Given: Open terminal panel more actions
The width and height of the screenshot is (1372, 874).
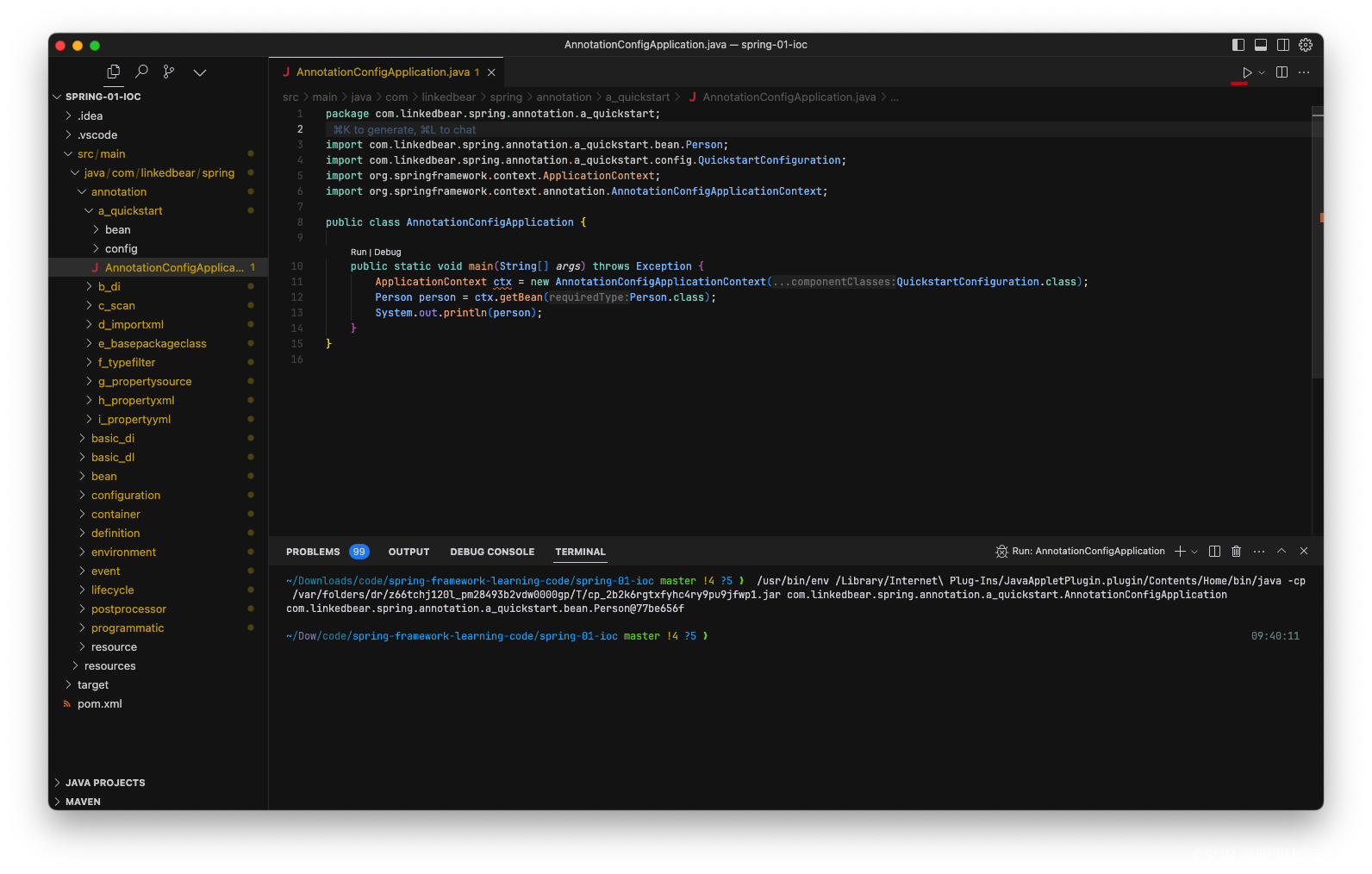Looking at the screenshot, I should (1259, 552).
